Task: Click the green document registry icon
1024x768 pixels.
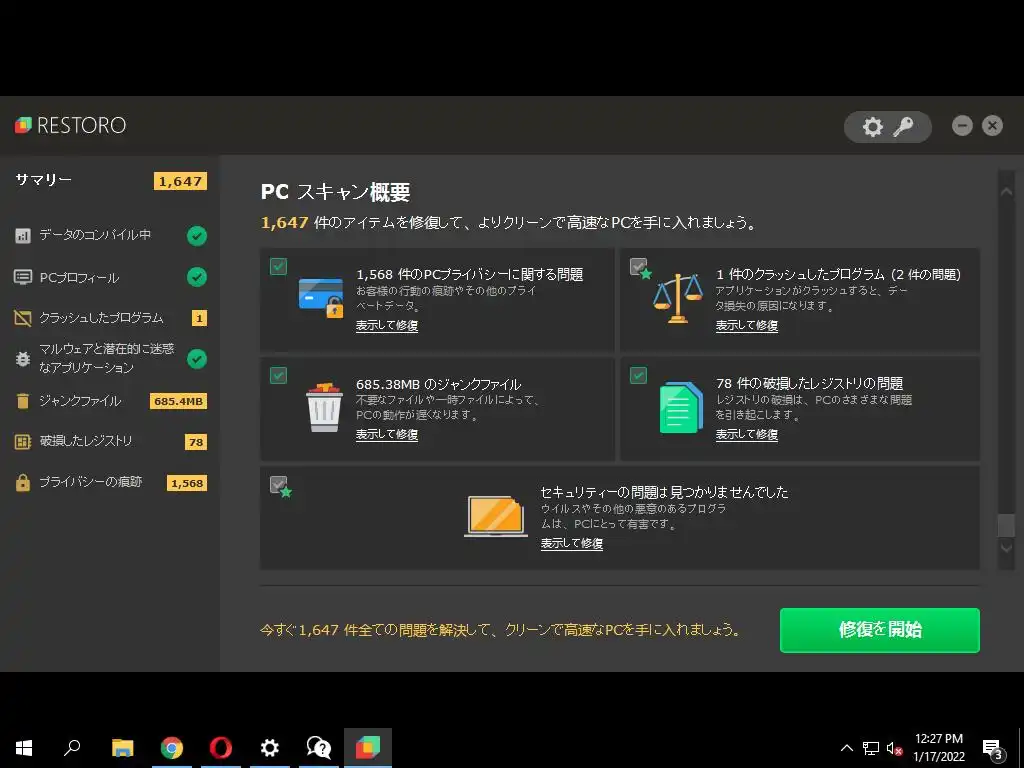Action: (681, 408)
